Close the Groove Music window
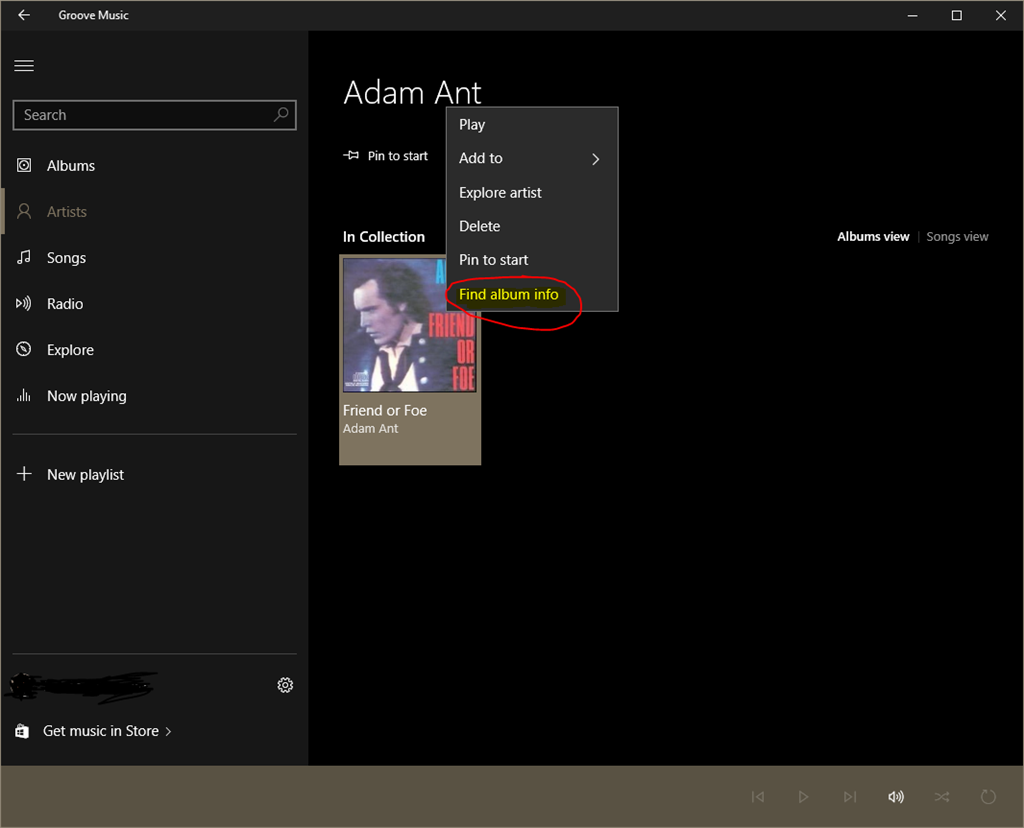The width and height of the screenshot is (1024, 828). point(1000,15)
